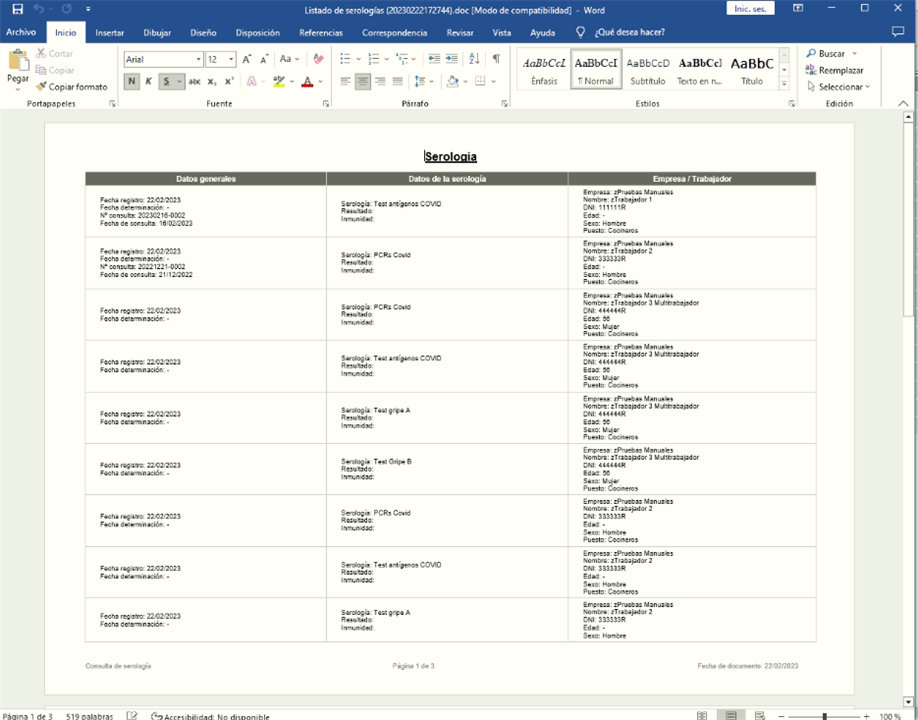Click the clear formatting eraser icon
The image size is (918, 720).
coord(318,59)
